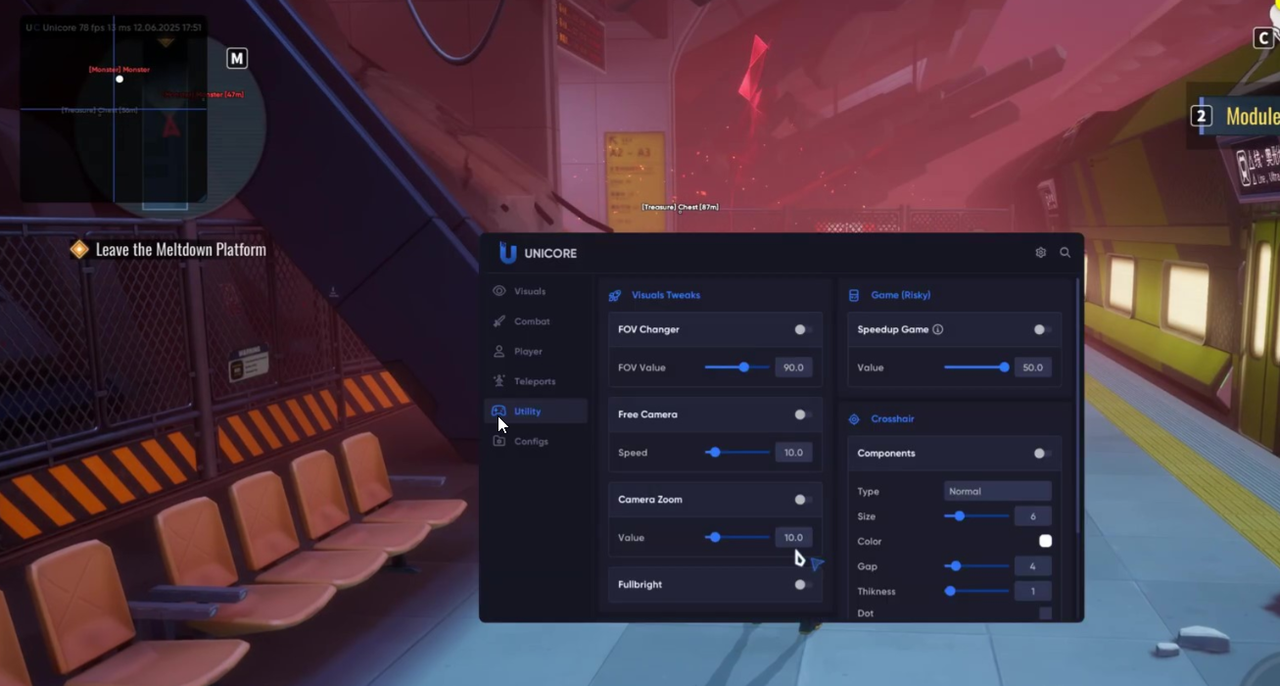Toggle the Speedup Game switch
The image size is (1280, 686).
(1042, 329)
